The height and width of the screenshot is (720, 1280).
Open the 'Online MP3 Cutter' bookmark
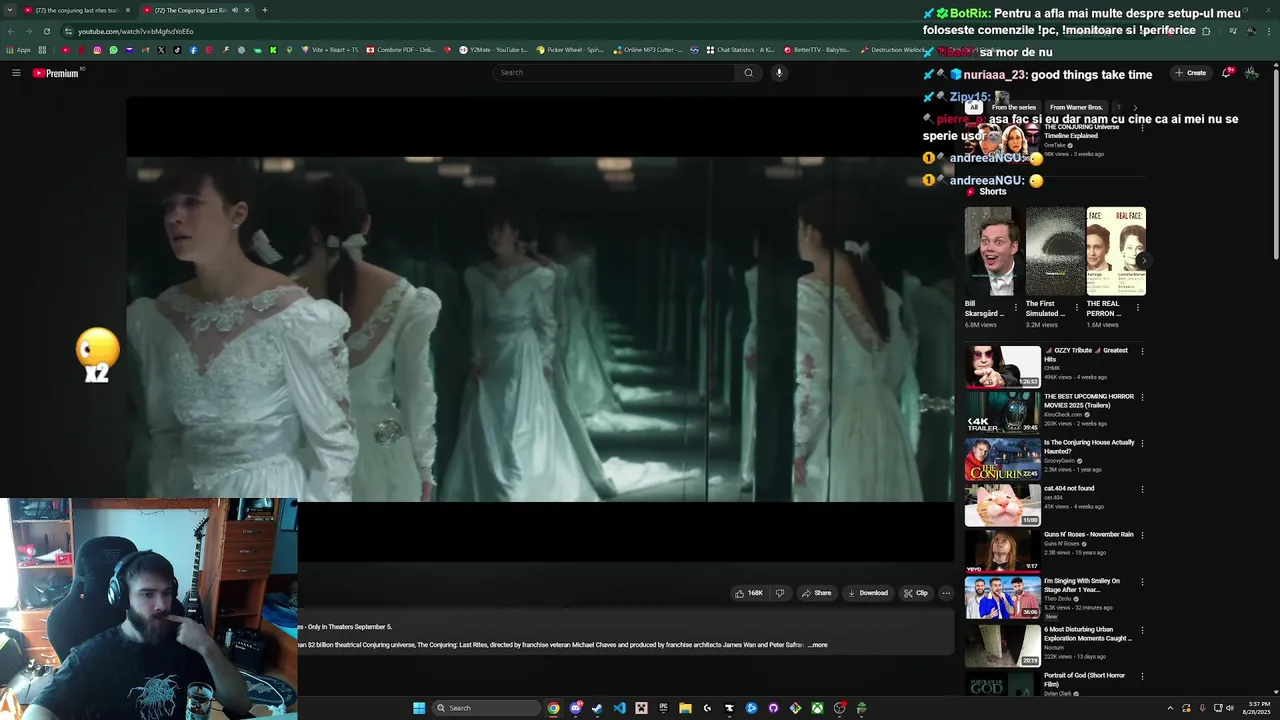click(648, 50)
